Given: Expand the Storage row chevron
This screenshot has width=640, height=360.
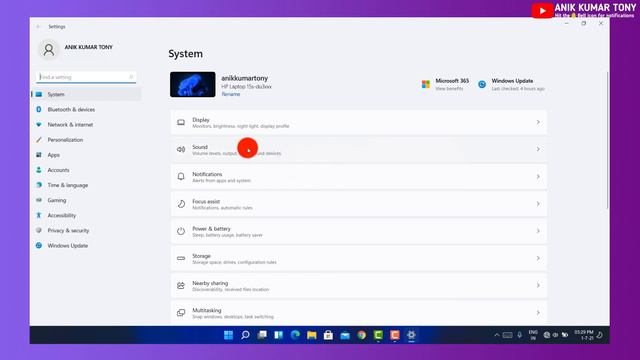Looking at the screenshot, I should pos(538,258).
